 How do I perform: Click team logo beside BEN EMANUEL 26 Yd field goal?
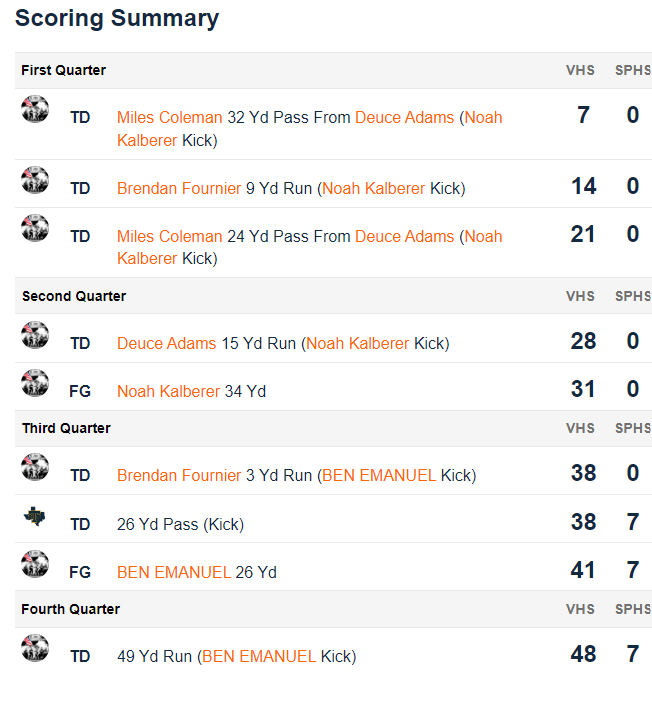tap(35, 564)
